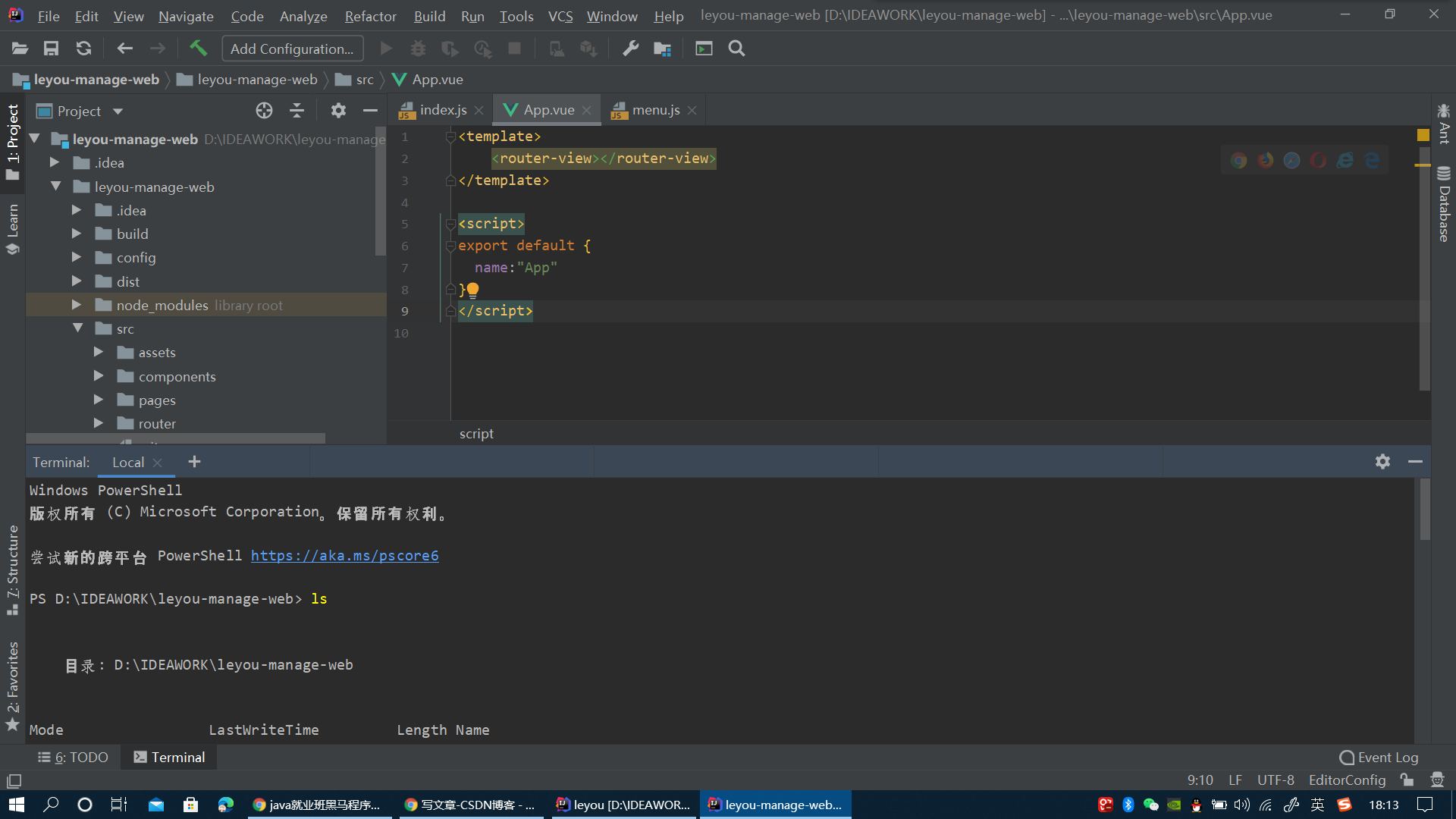Viewport: 1456px width, 819px height.
Task: Open Terminal settings gear icon
Action: (1382, 461)
